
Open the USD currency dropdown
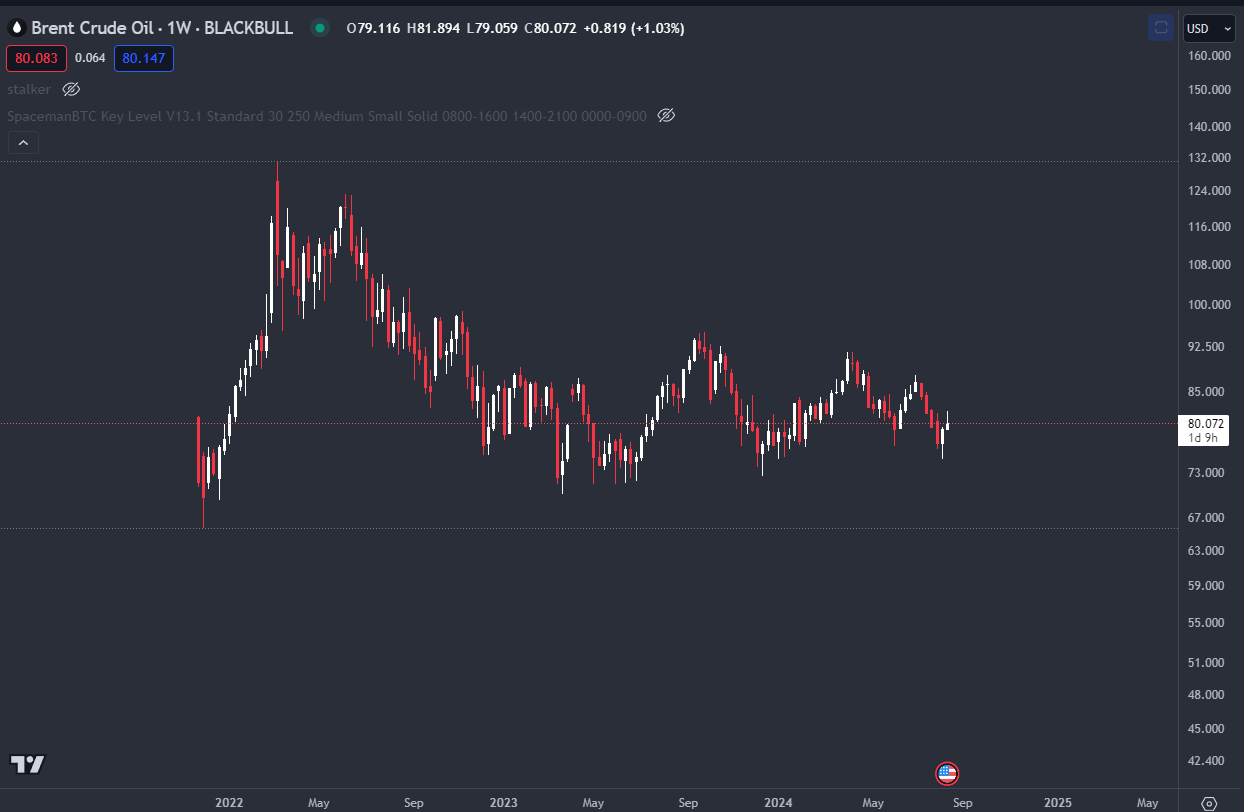pos(1209,29)
